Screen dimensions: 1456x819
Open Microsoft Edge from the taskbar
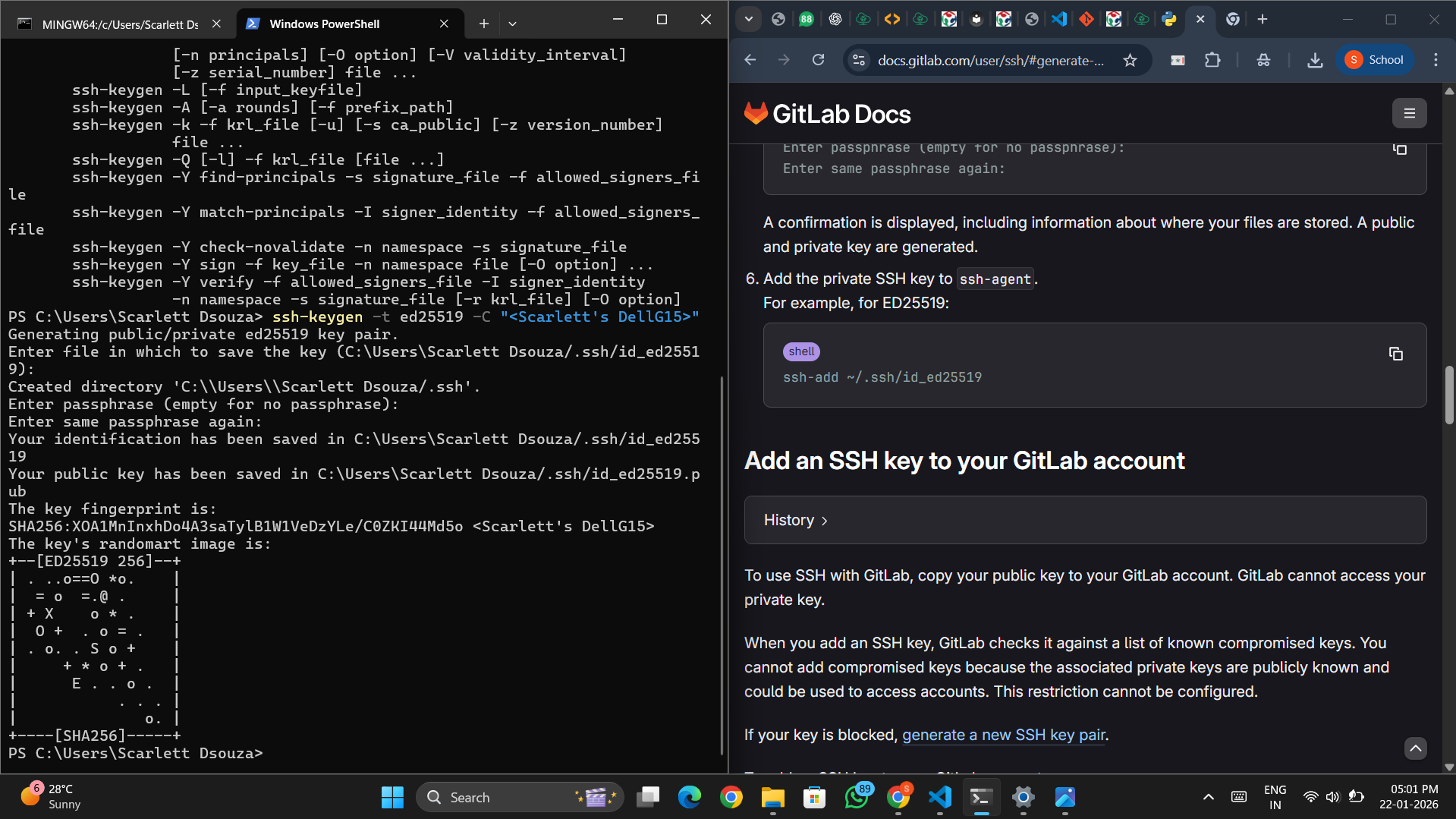[690, 797]
